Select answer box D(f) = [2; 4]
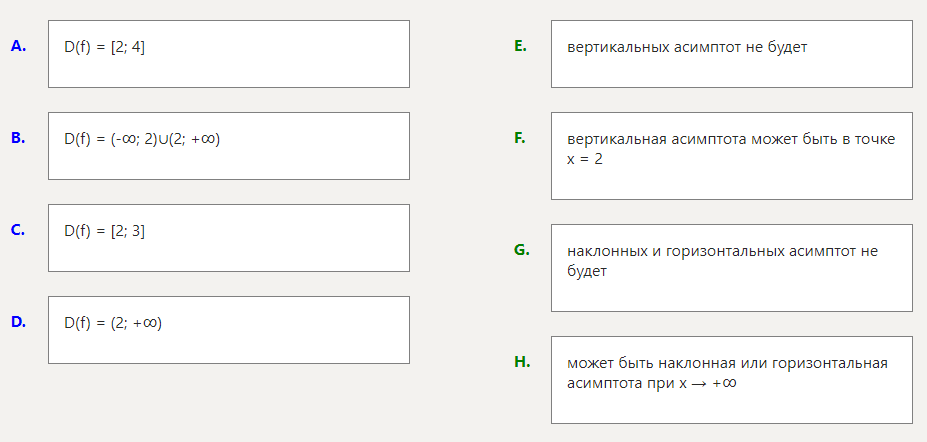Image resolution: width=927 pixels, height=442 pixels. 228,54
